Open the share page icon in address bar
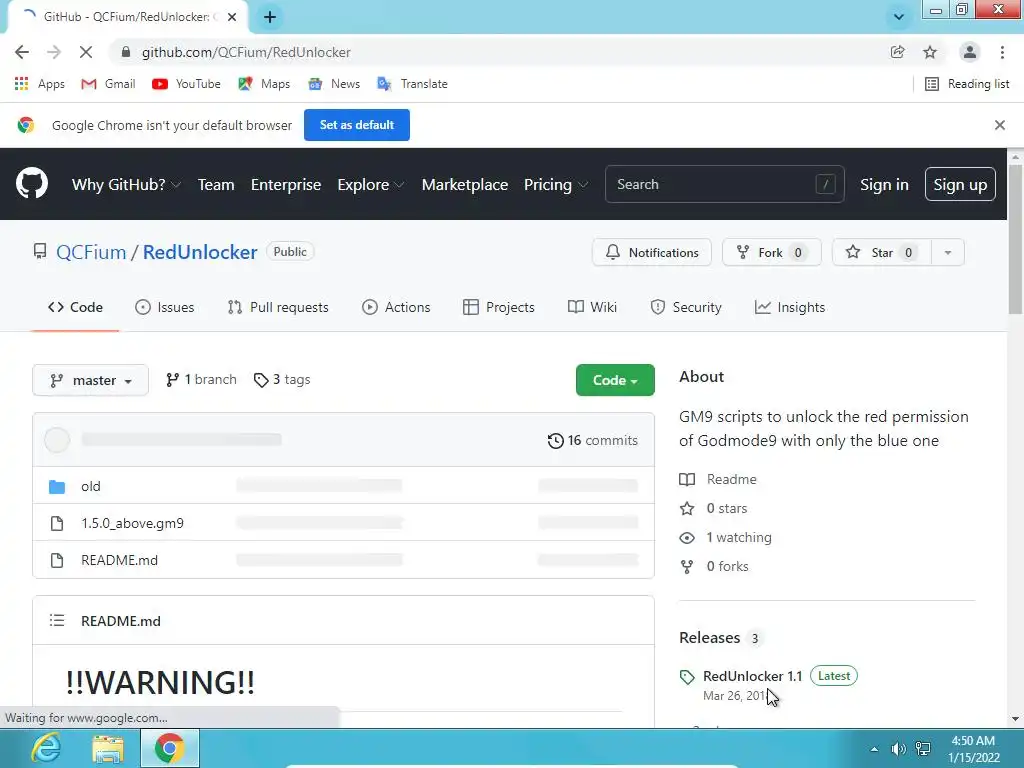 897,52
